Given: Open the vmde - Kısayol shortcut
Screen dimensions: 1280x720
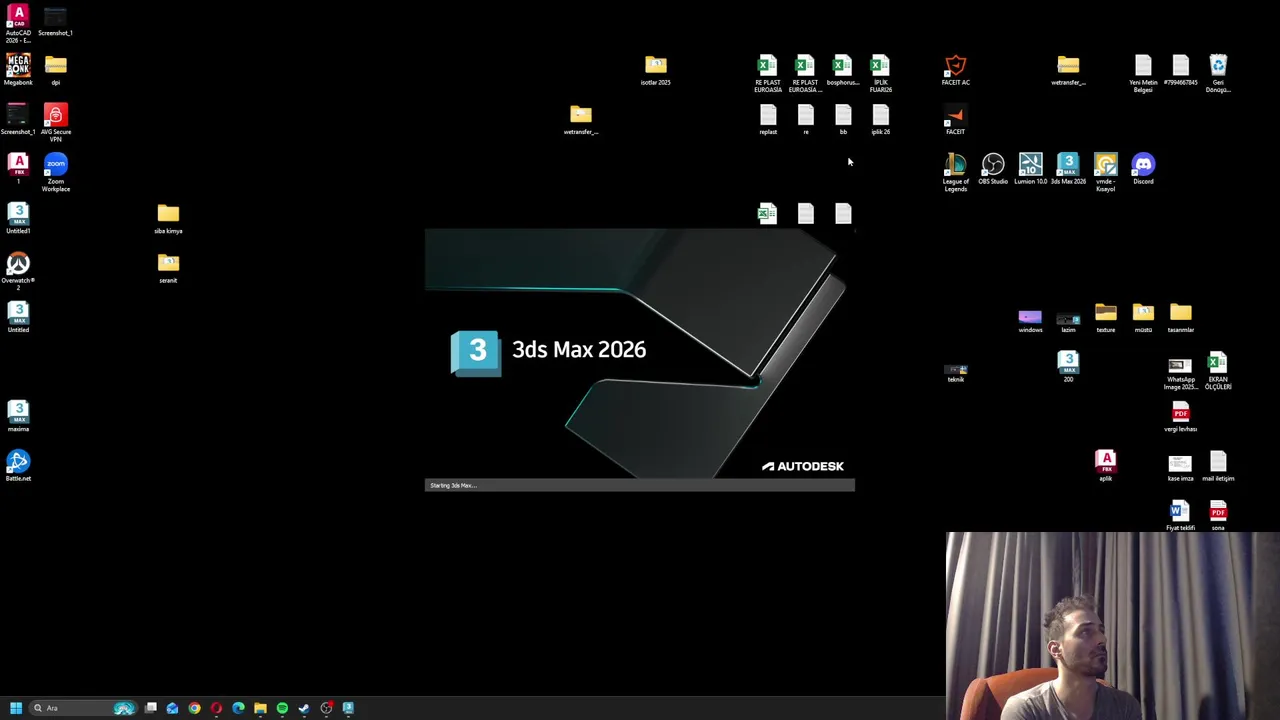Looking at the screenshot, I should (x=1105, y=172).
